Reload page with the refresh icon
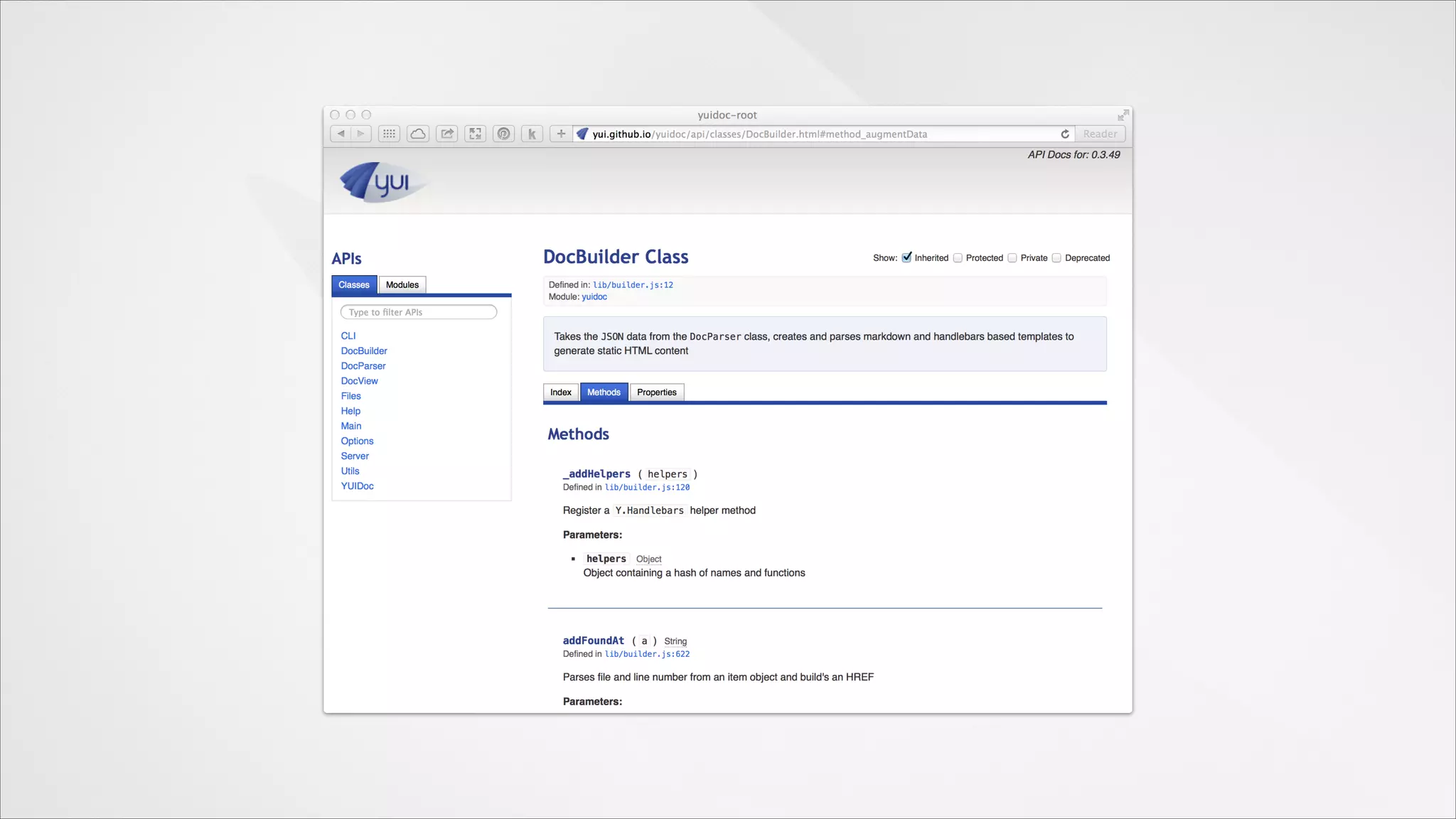1456x819 pixels. [1065, 134]
